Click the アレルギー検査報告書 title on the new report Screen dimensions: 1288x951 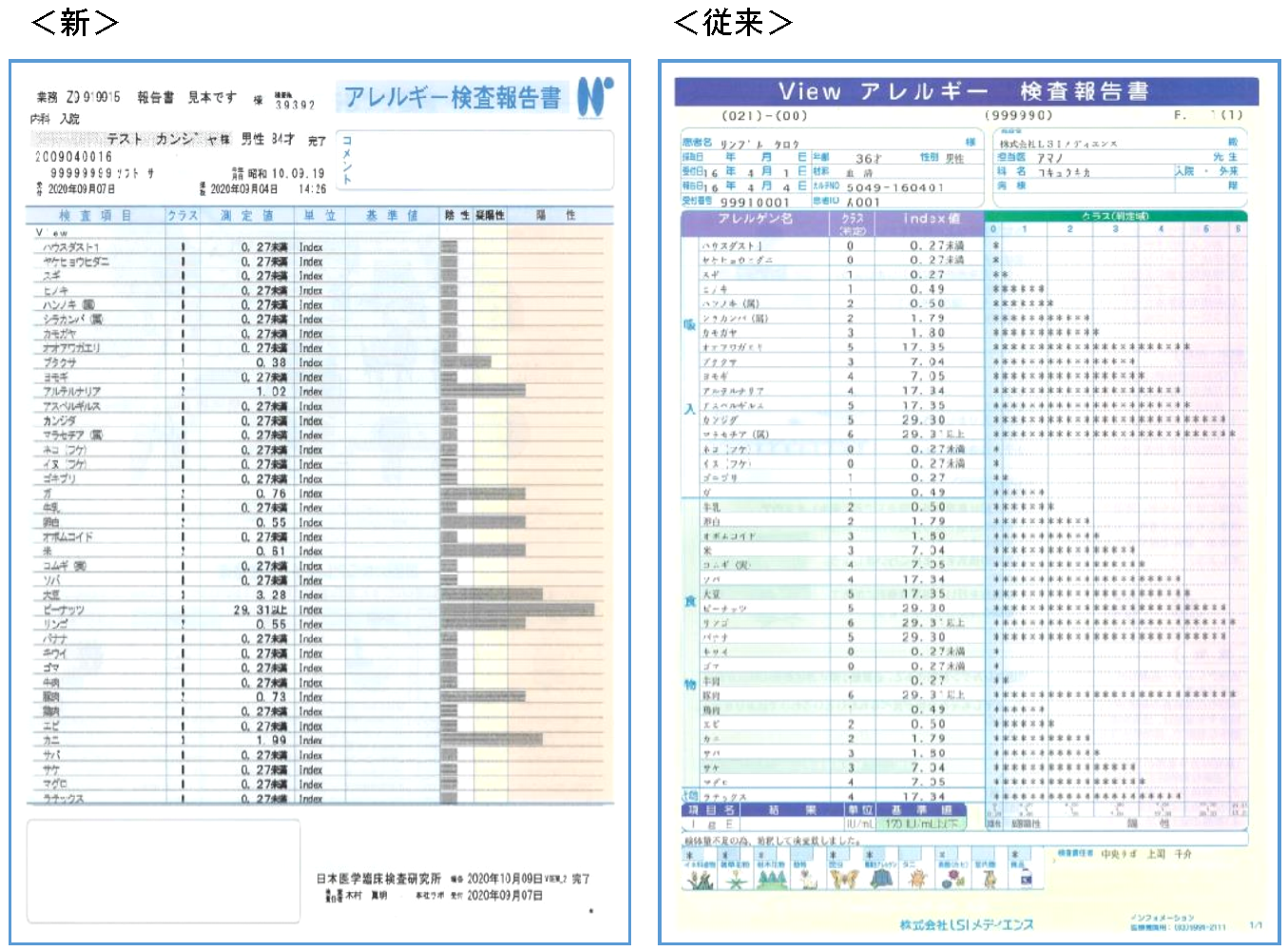tap(452, 97)
